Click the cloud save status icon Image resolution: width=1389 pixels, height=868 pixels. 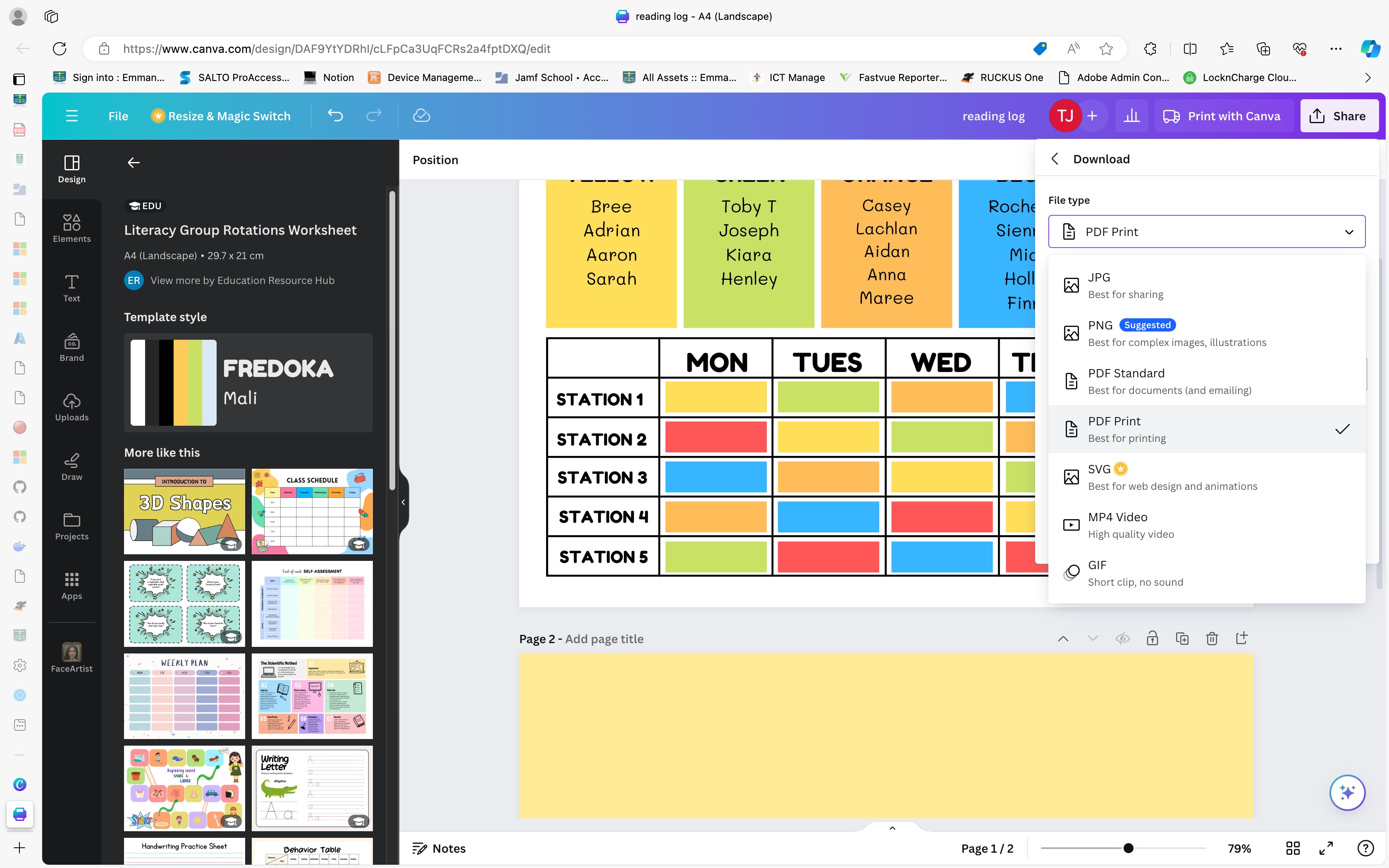421,116
